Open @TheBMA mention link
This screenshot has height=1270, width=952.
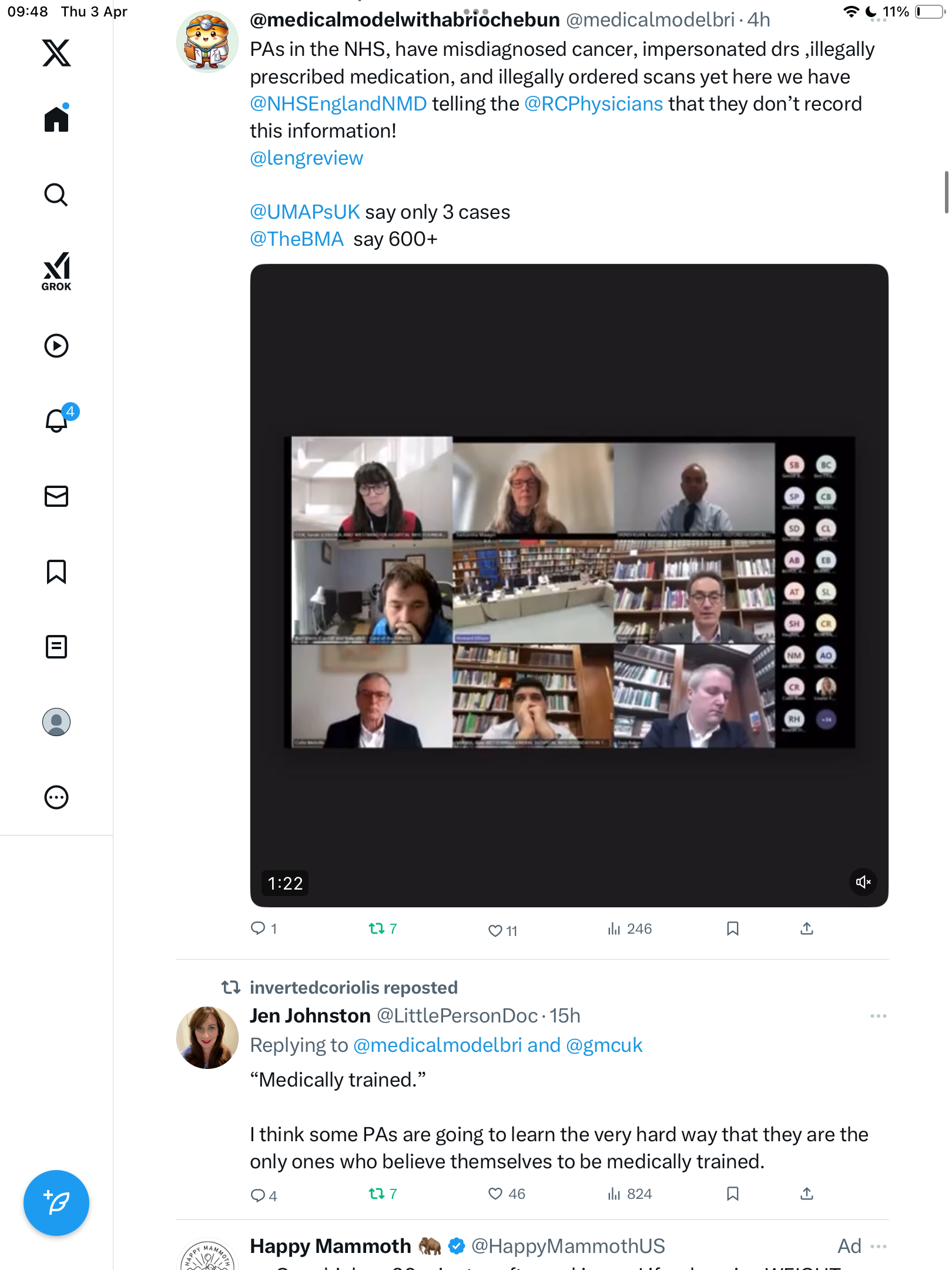point(297,239)
